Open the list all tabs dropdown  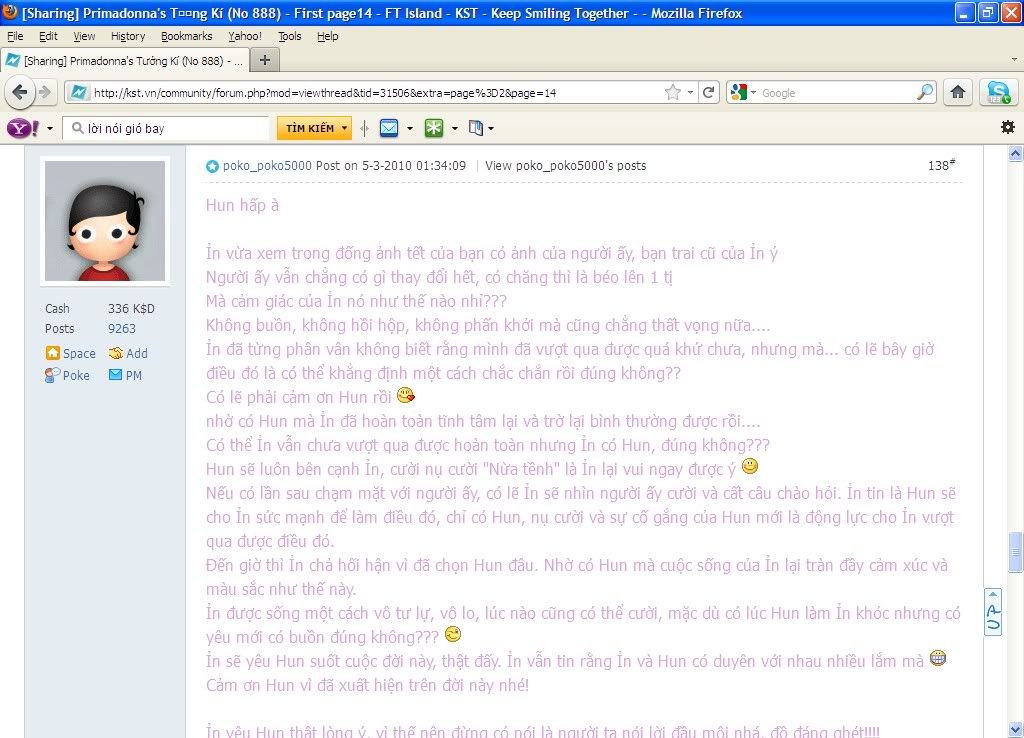pyautogui.click(x=1014, y=59)
